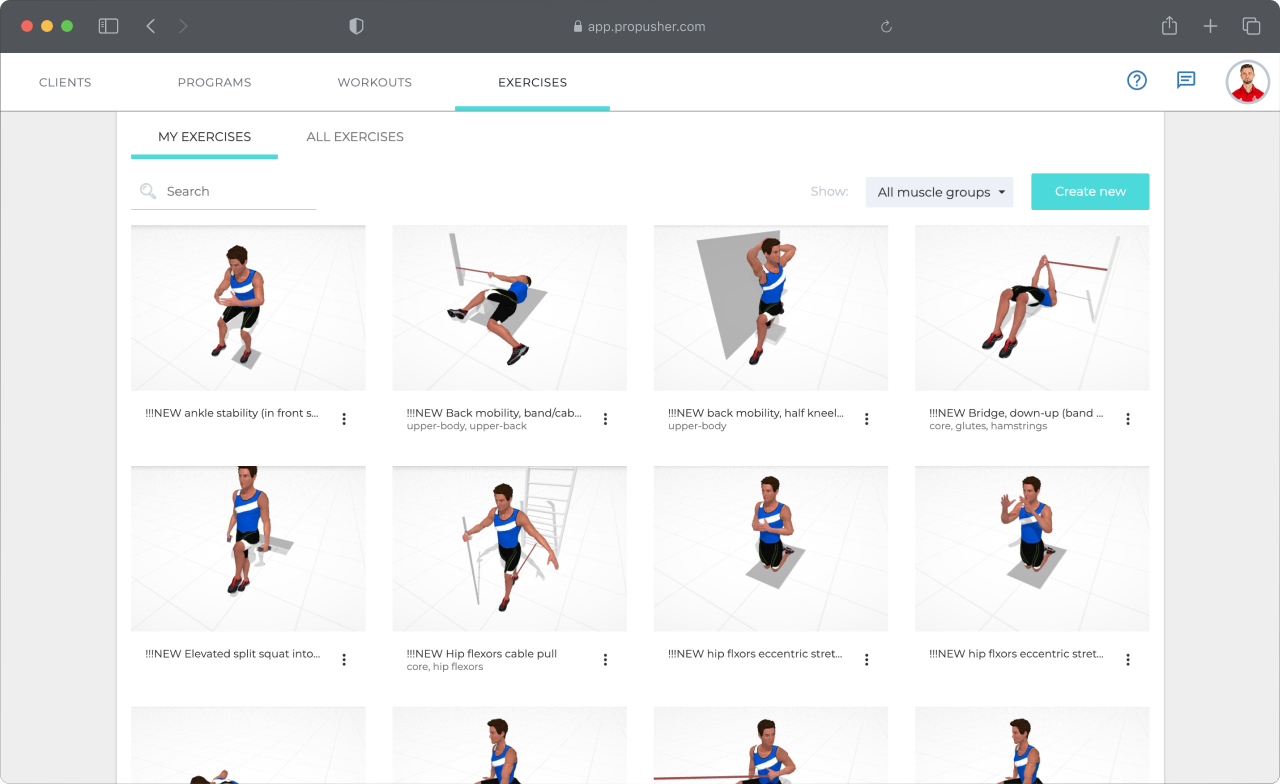Click the exercise Search input field
The image size is (1280, 784).
click(235, 192)
